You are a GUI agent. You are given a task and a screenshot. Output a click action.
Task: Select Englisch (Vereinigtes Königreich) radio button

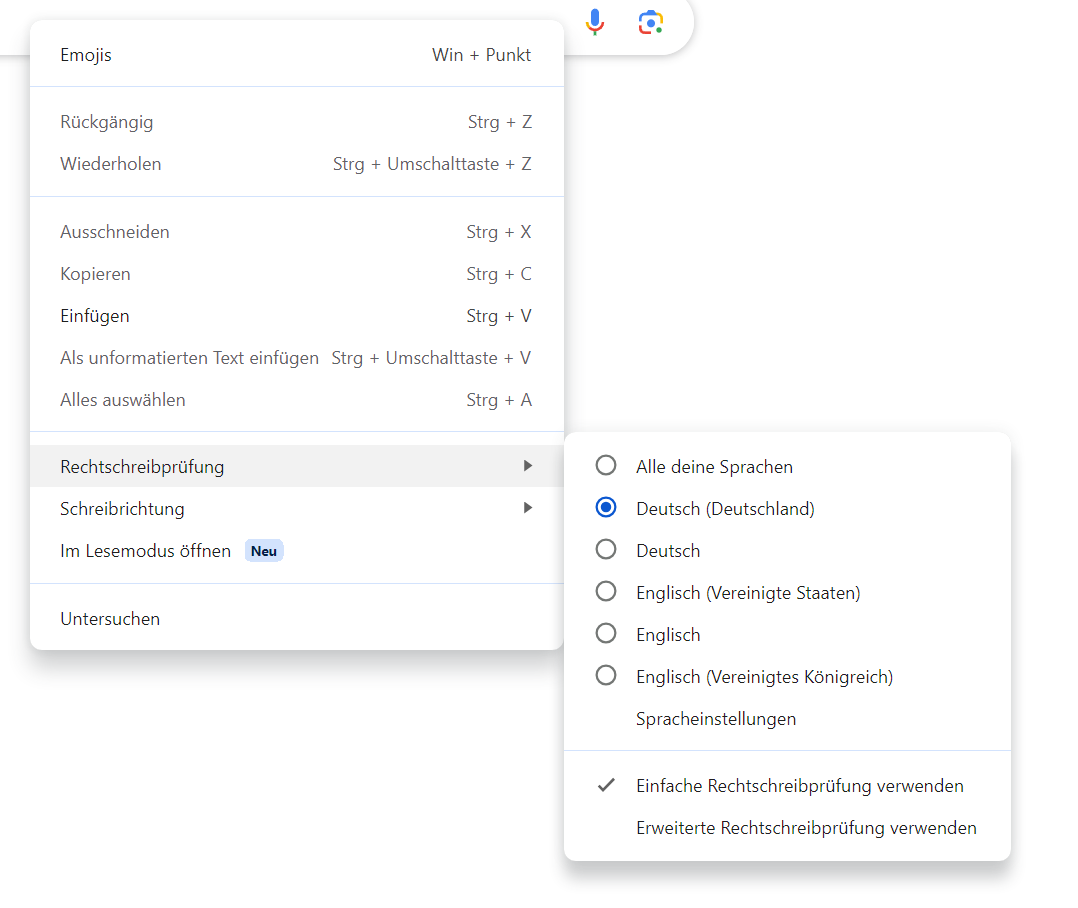click(x=606, y=676)
